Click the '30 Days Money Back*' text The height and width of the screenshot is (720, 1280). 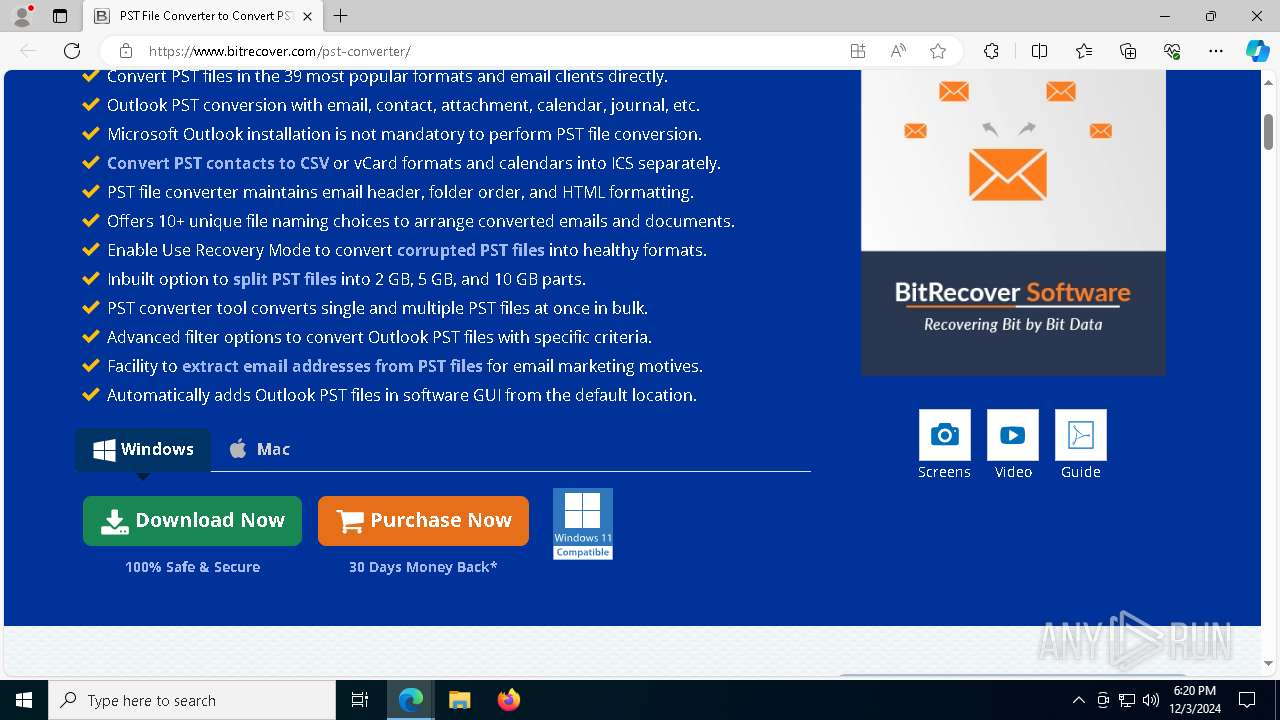(423, 567)
